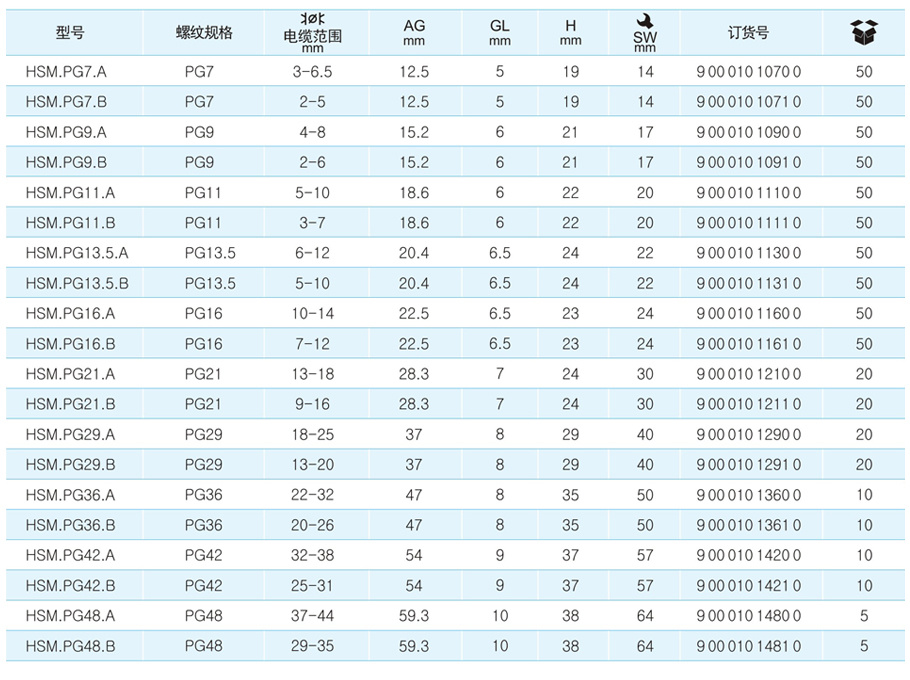The width and height of the screenshot is (910, 680).
Task: Select model cell HSM.PG21.A
Action: (x=70, y=374)
